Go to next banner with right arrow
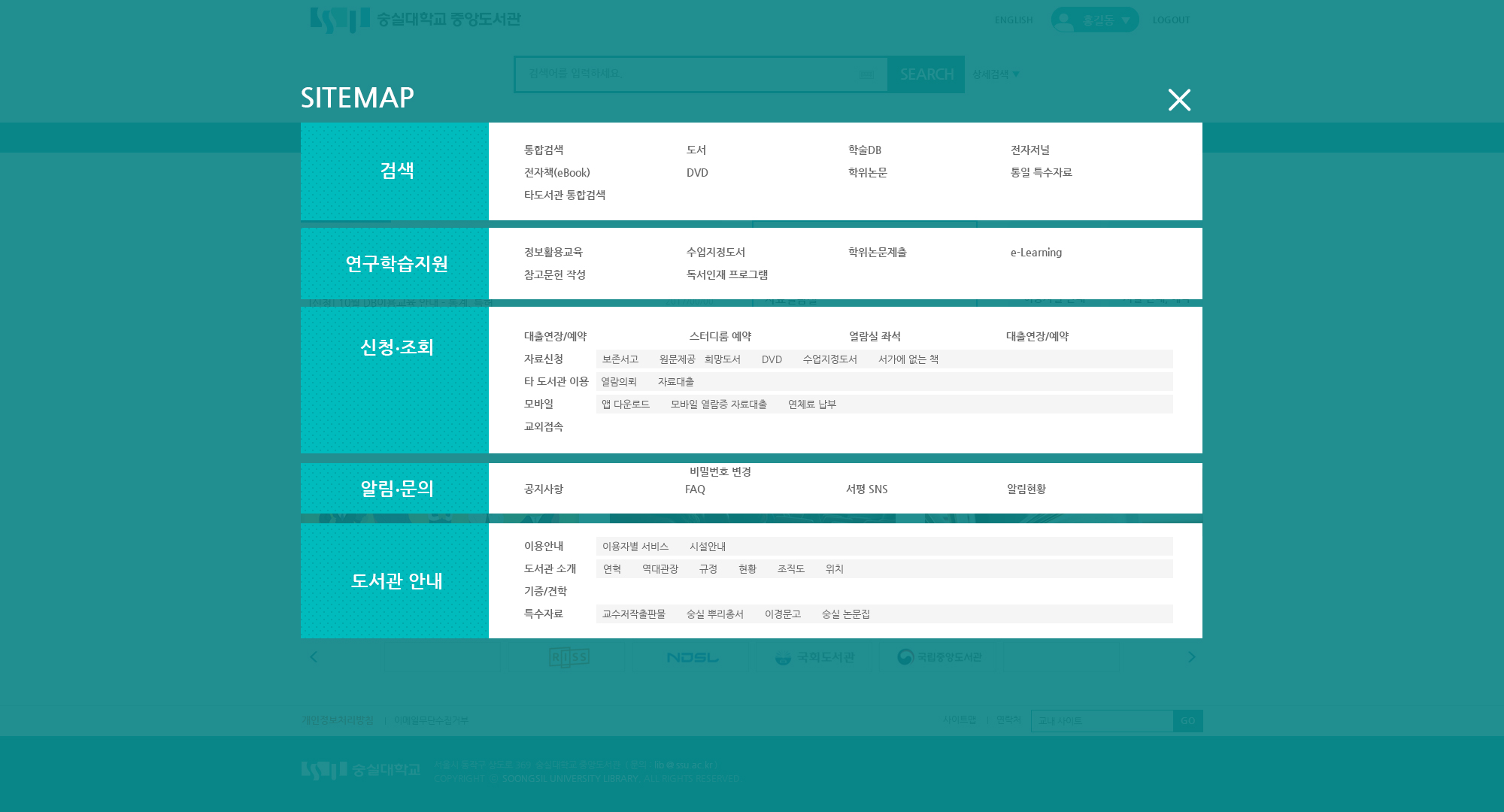Screen dimensions: 1504x812 (1191, 657)
